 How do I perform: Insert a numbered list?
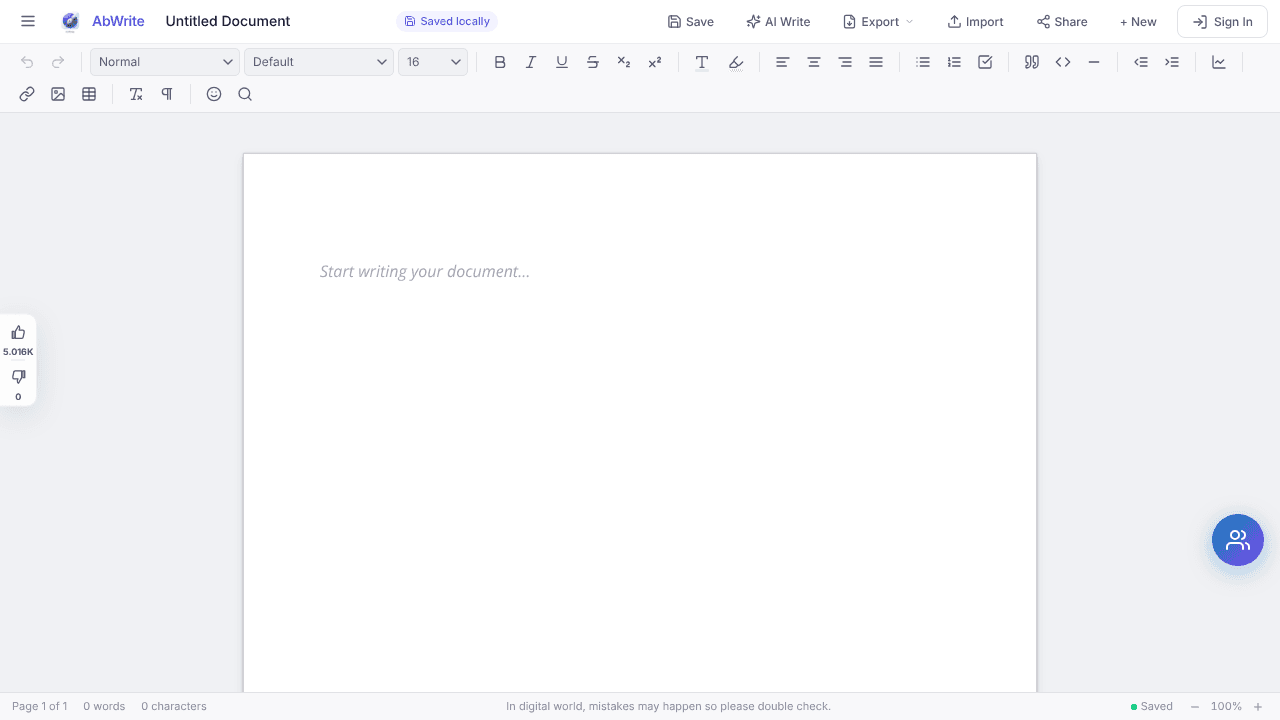pos(954,62)
